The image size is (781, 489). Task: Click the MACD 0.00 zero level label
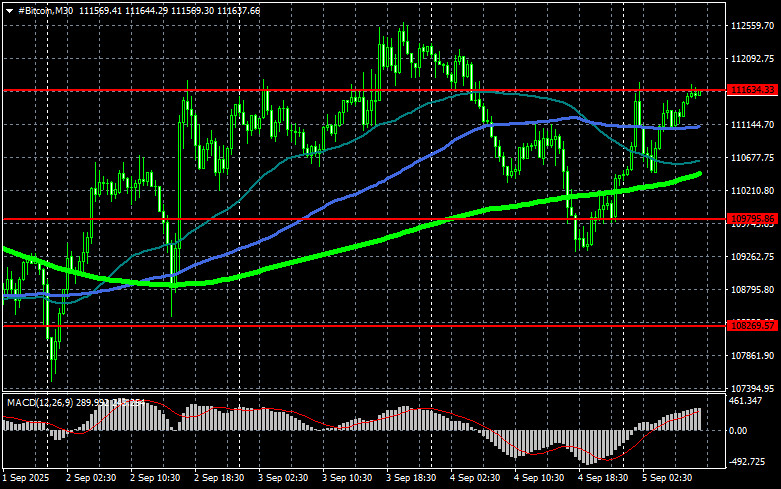pos(739,431)
